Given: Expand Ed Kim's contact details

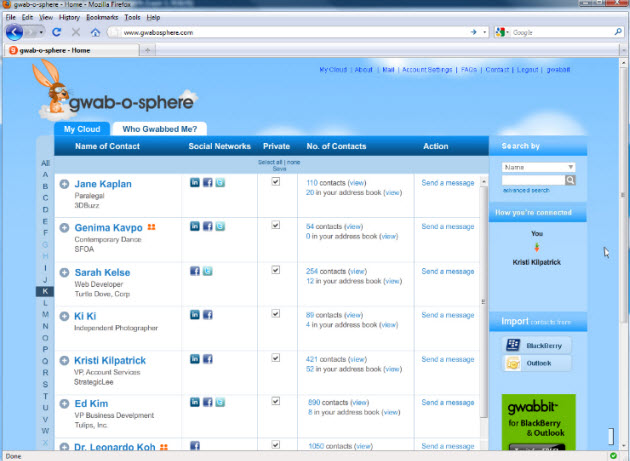Looking at the screenshot, I should (64, 404).
